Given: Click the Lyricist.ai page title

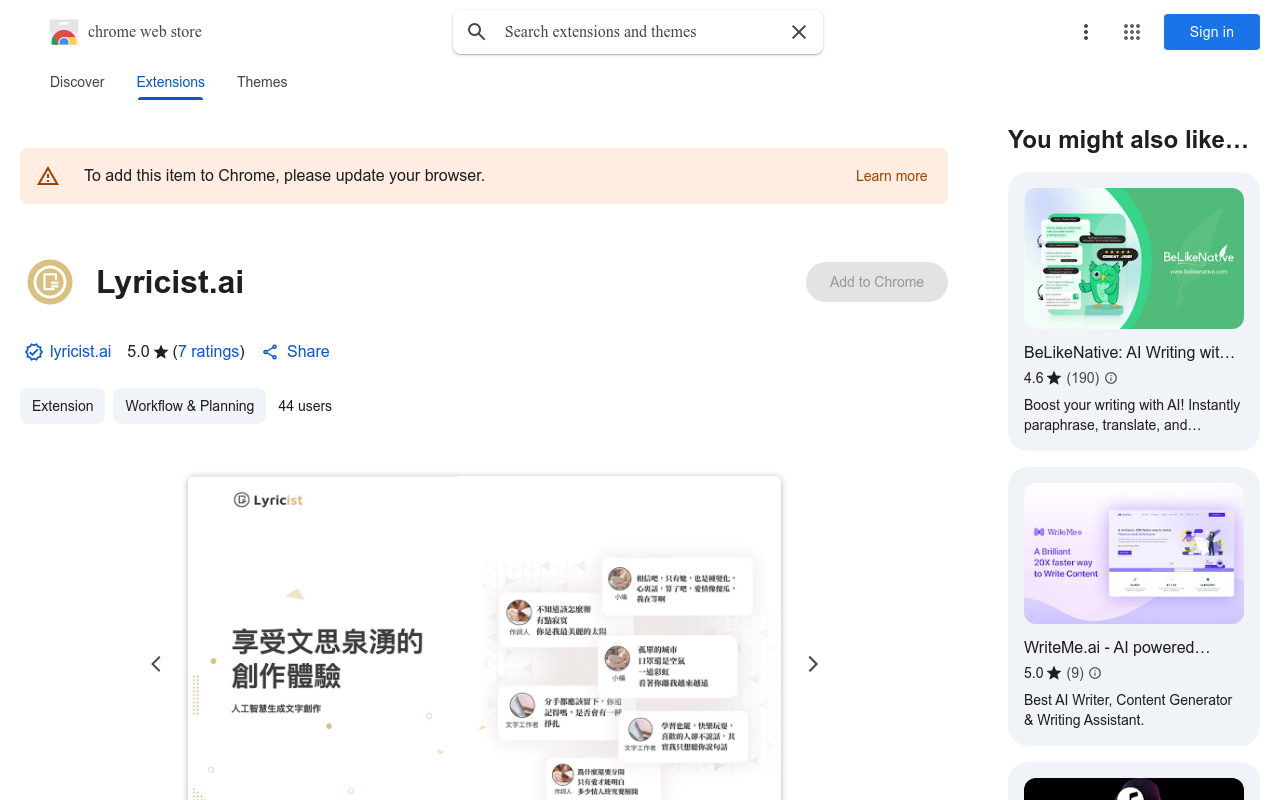Looking at the screenshot, I should tap(170, 282).
